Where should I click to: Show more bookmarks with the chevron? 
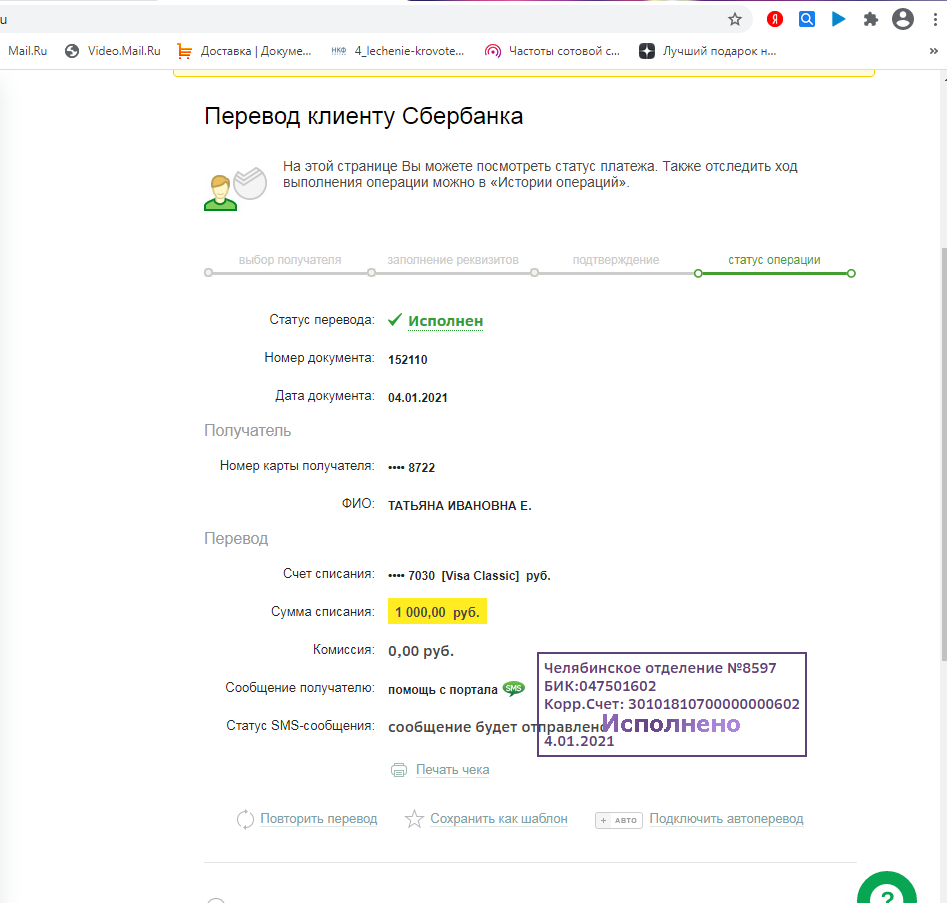[x=933, y=51]
